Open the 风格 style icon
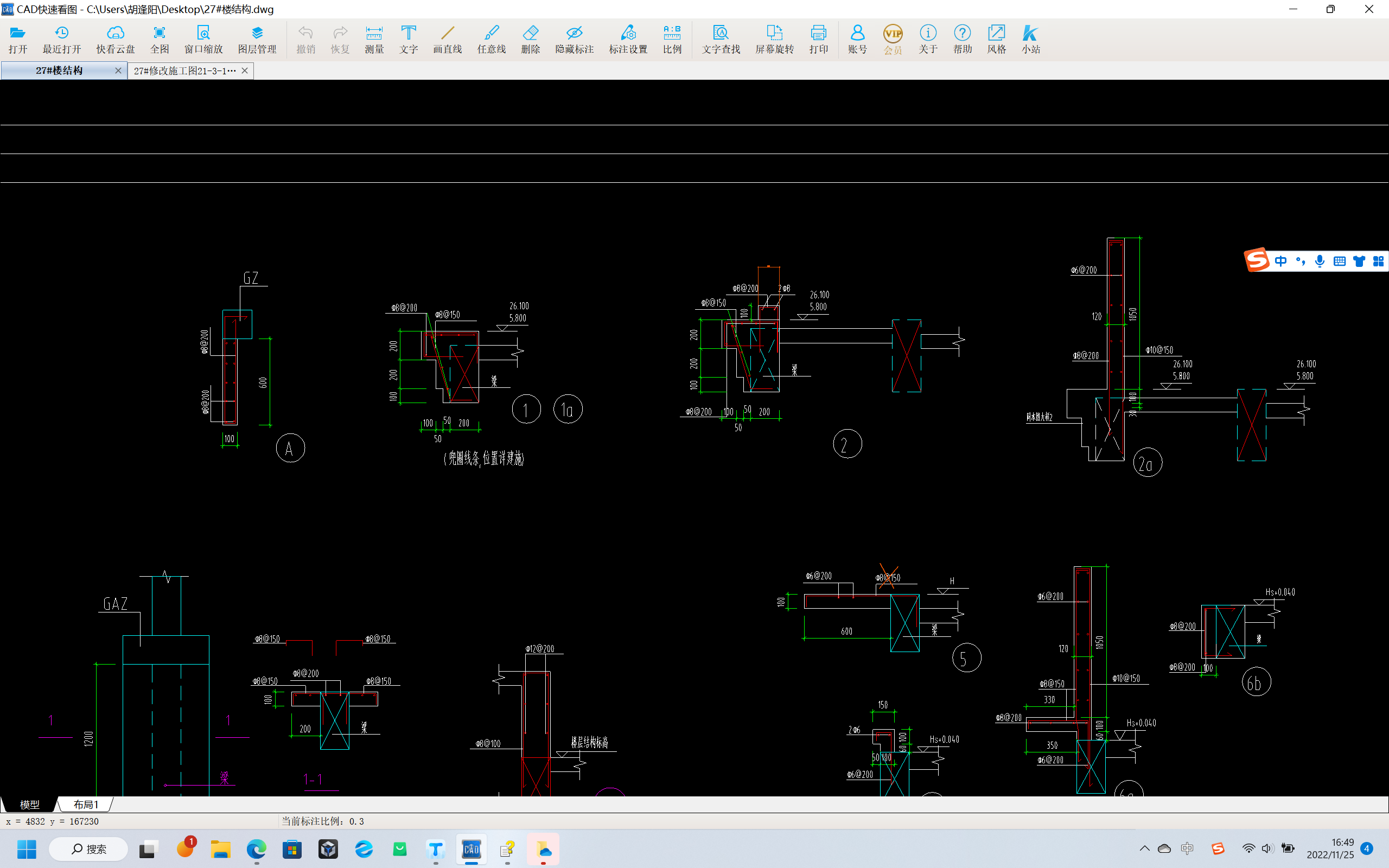Image resolution: width=1389 pixels, height=868 pixels. pyautogui.click(x=996, y=39)
